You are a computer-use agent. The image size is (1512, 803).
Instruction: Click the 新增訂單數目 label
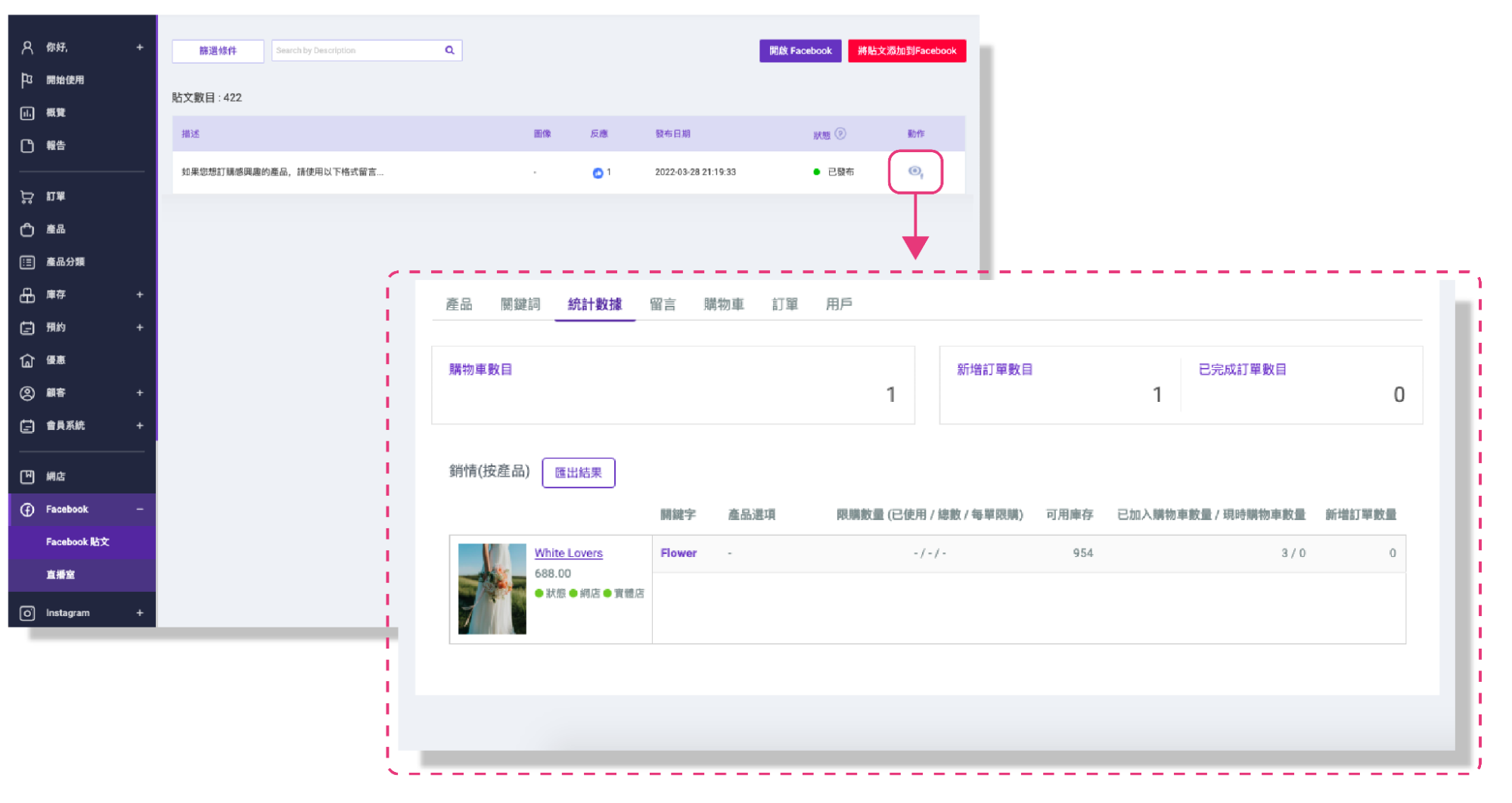[995, 369]
